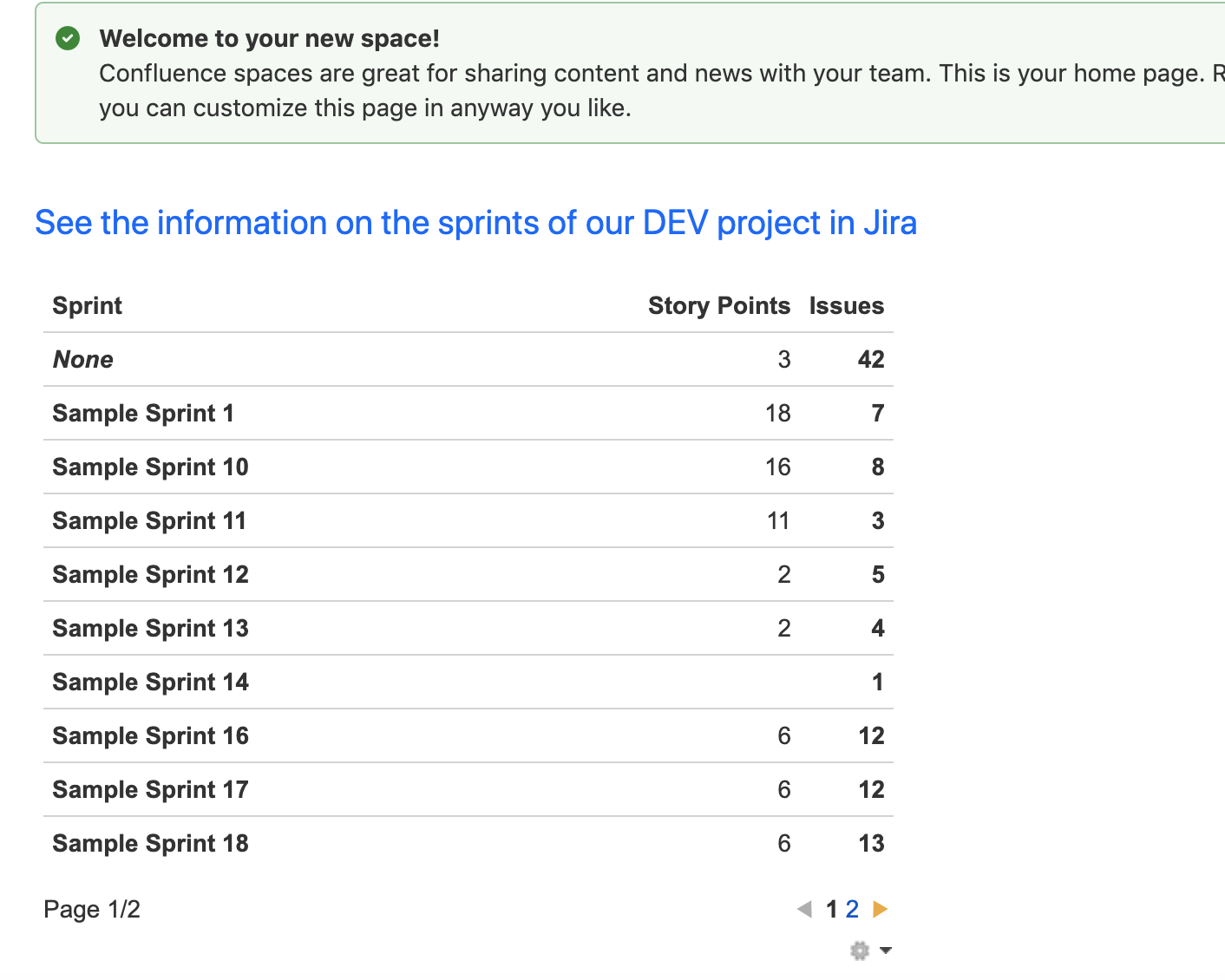The width and height of the screenshot is (1225, 980).
Task: Go to next page with orange arrow
Action: [881, 909]
